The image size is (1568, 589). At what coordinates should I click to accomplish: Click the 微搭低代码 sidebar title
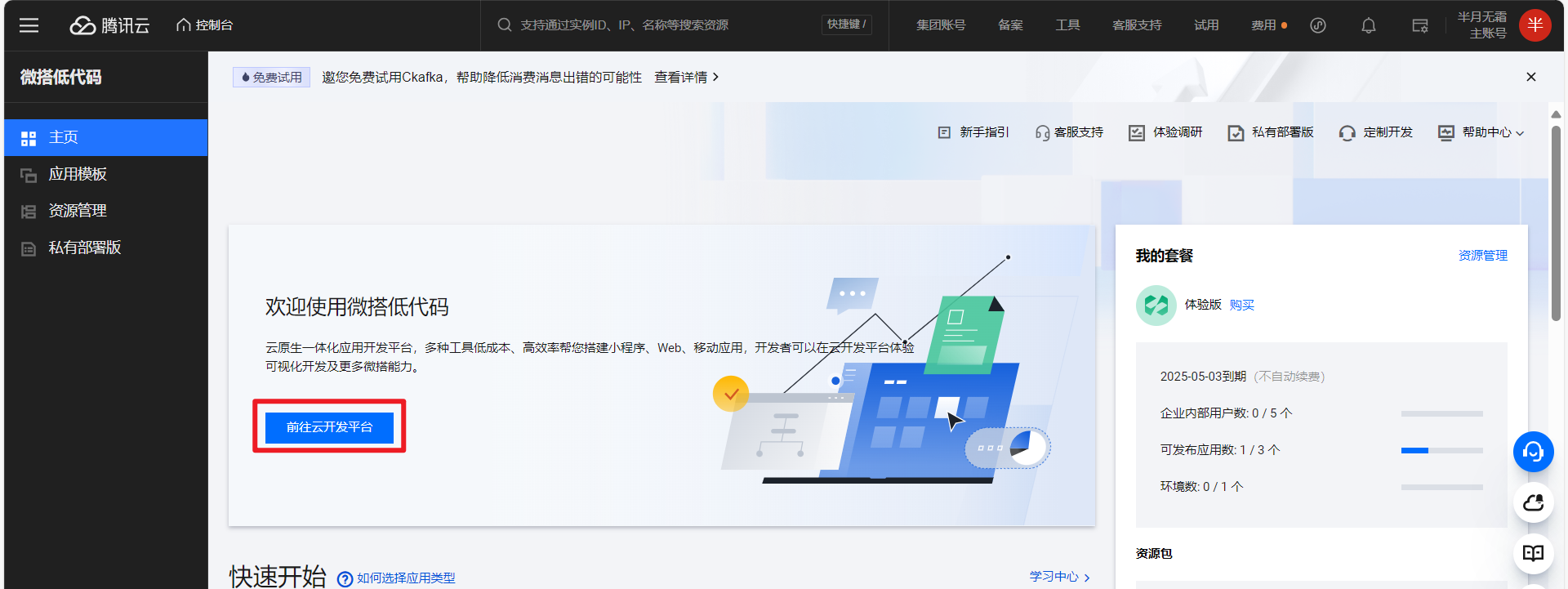point(61,78)
